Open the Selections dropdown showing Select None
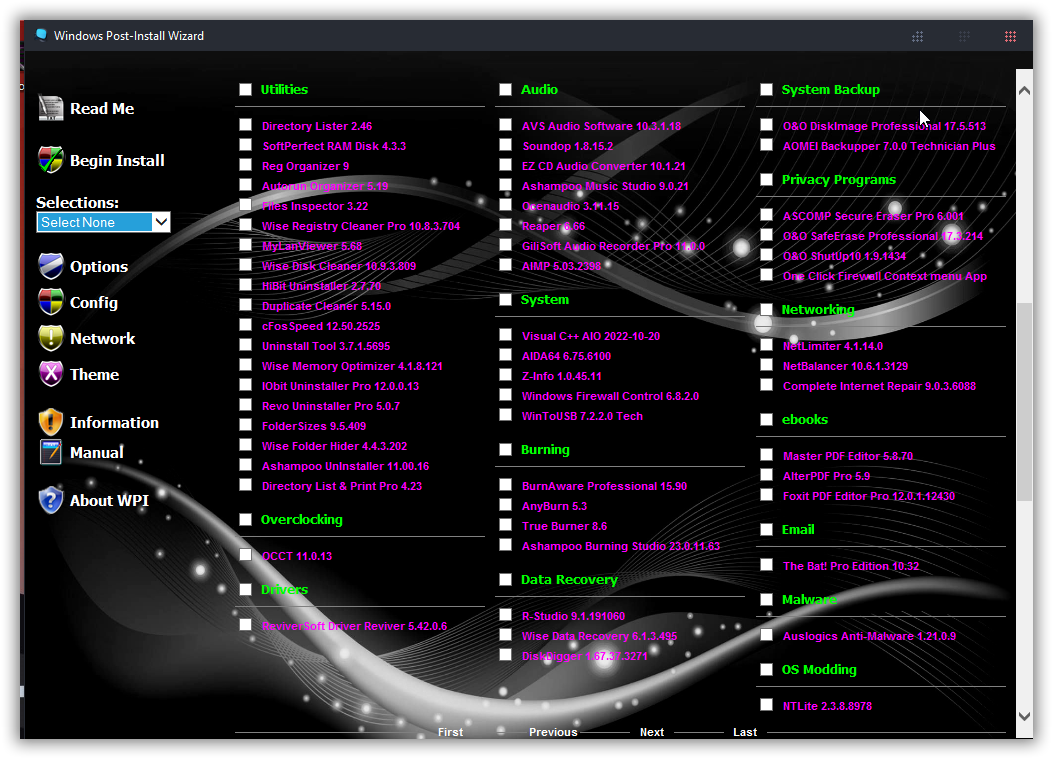 (103, 222)
